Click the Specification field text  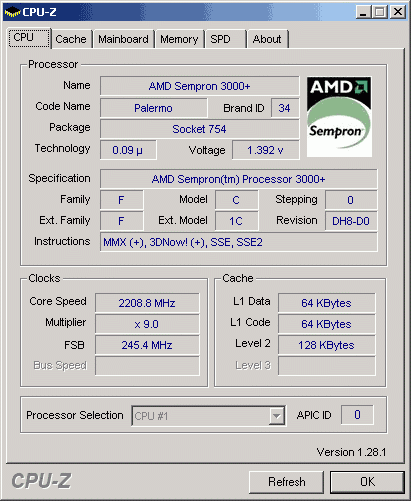pos(239,179)
